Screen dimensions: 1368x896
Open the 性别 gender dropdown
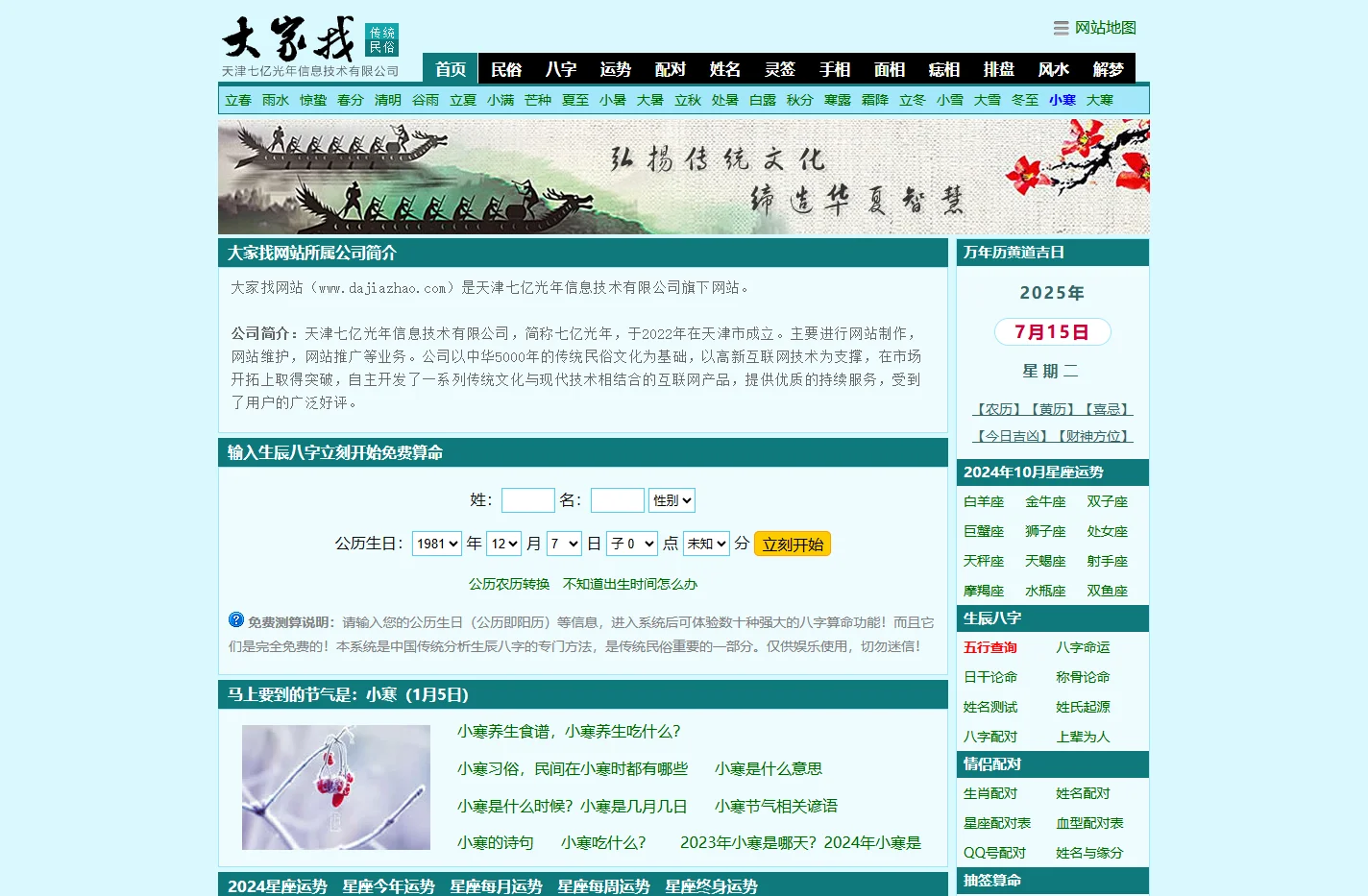click(672, 500)
